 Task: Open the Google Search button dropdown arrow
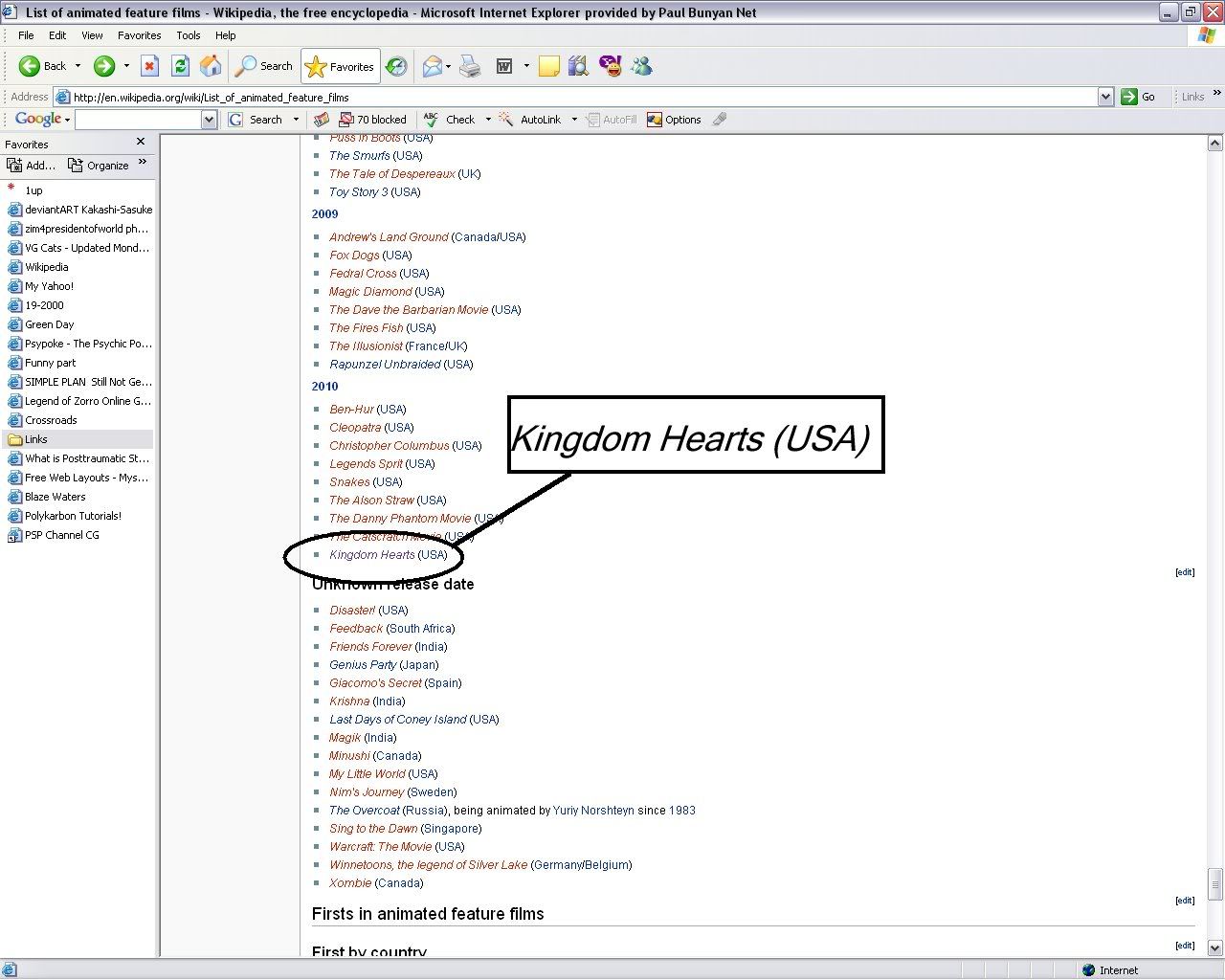click(x=296, y=120)
